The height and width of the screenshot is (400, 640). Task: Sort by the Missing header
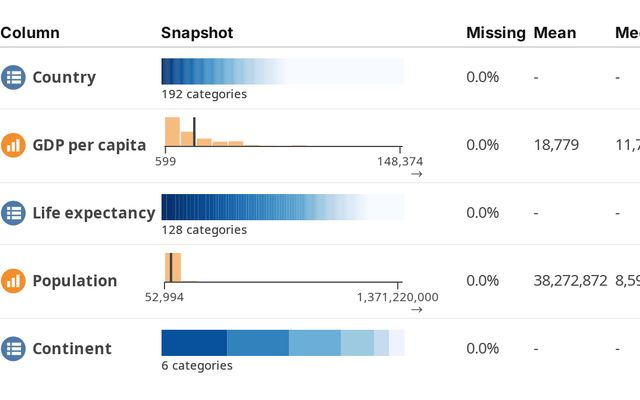[x=495, y=33]
